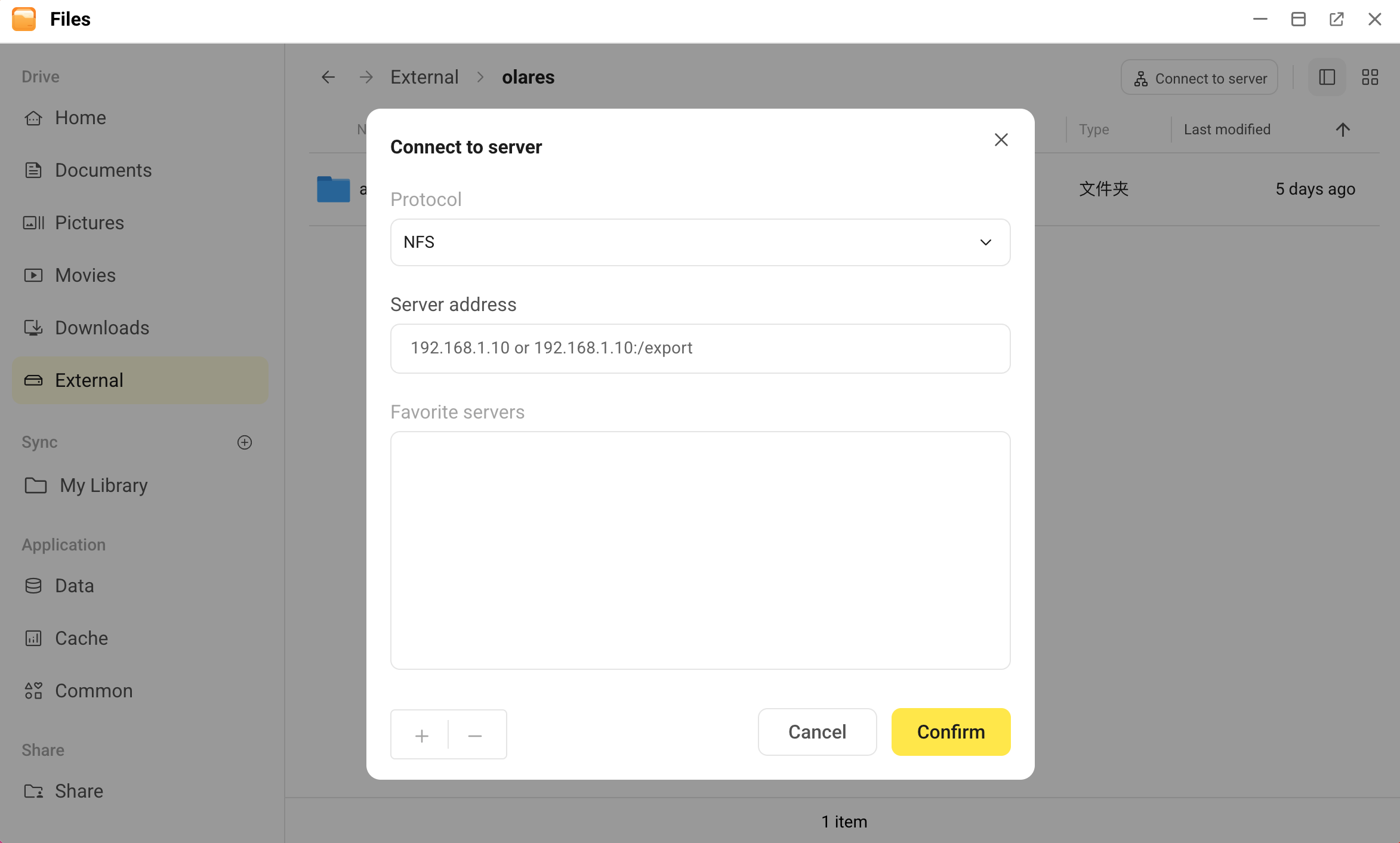Switch to list view layout
Viewport: 1400px width, 843px height.
pos(1327,77)
